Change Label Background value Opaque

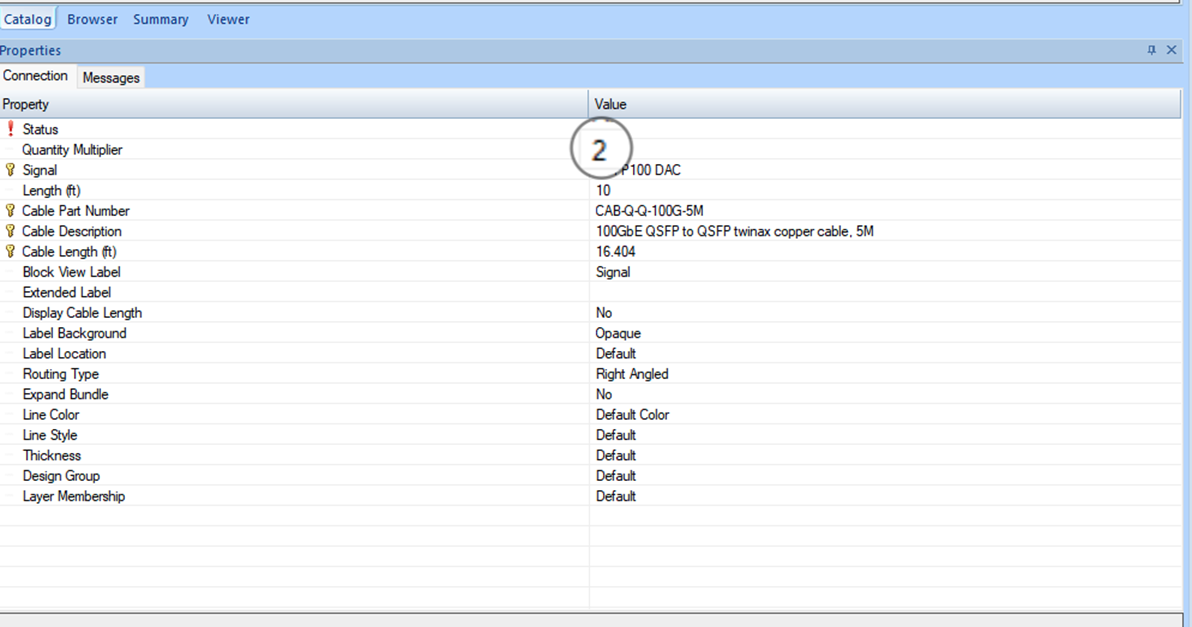point(618,333)
